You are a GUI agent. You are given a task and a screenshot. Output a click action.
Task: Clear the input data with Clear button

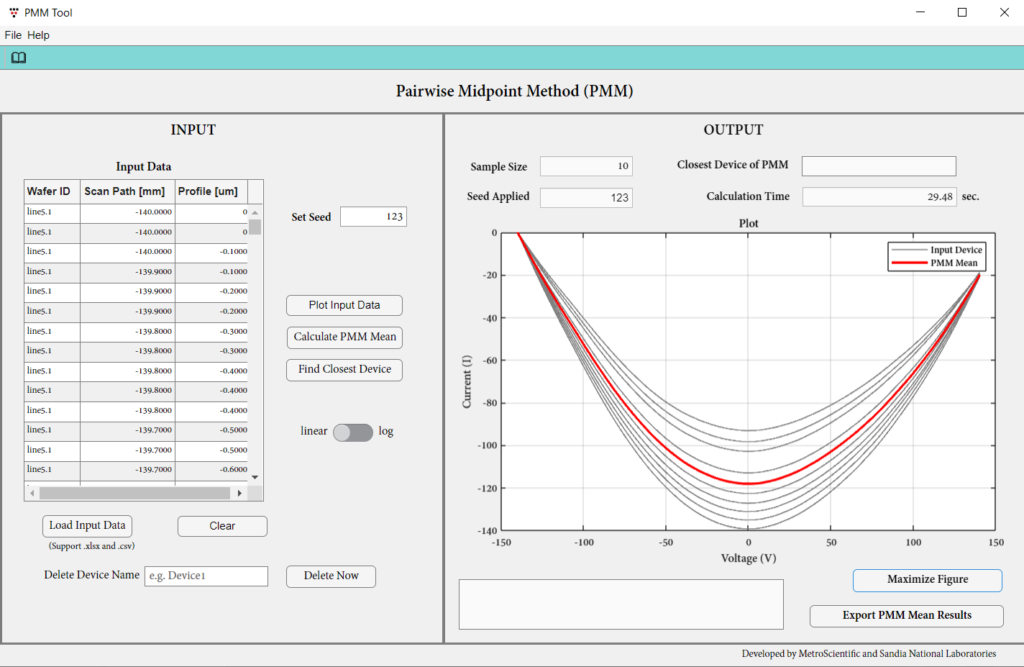pyautogui.click(x=222, y=526)
